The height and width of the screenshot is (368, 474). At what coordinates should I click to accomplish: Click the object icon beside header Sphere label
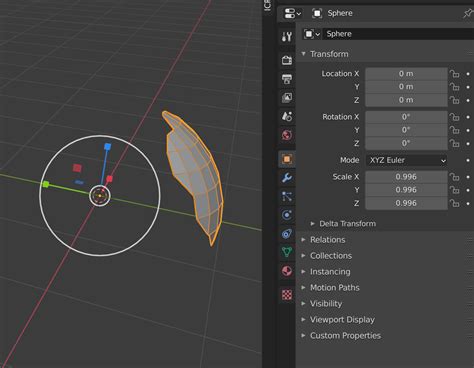[317, 13]
